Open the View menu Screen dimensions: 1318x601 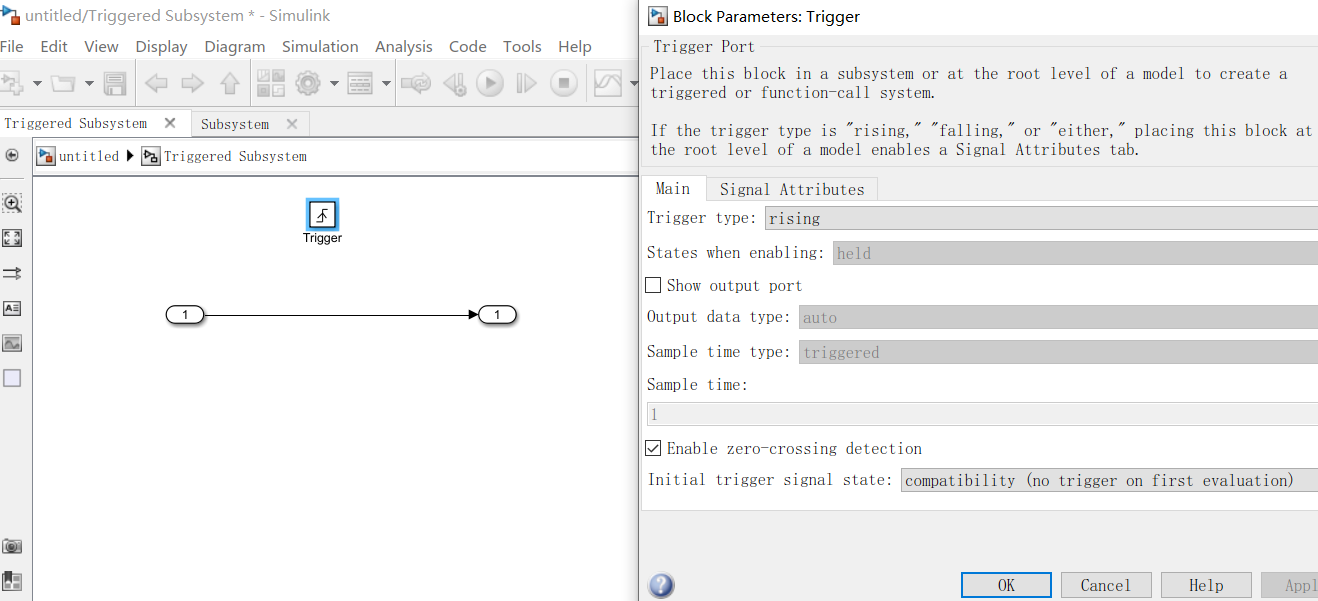tap(101, 46)
